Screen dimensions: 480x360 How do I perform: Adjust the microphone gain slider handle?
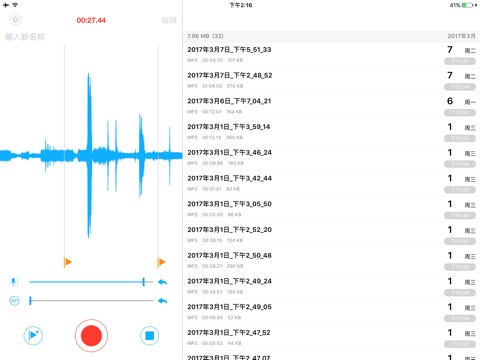tap(143, 282)
